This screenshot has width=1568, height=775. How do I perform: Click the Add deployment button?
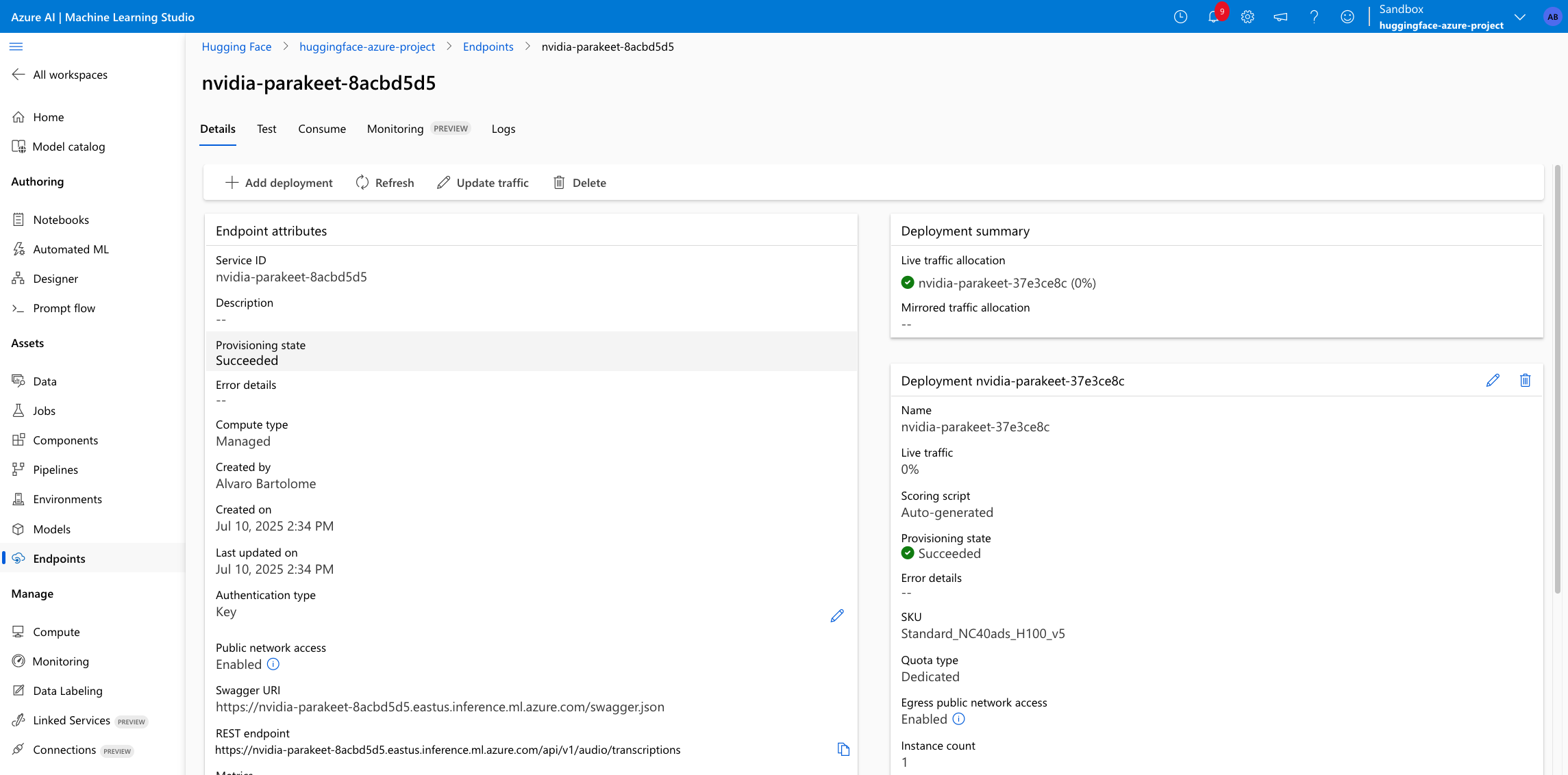click(x=279, y=183)
